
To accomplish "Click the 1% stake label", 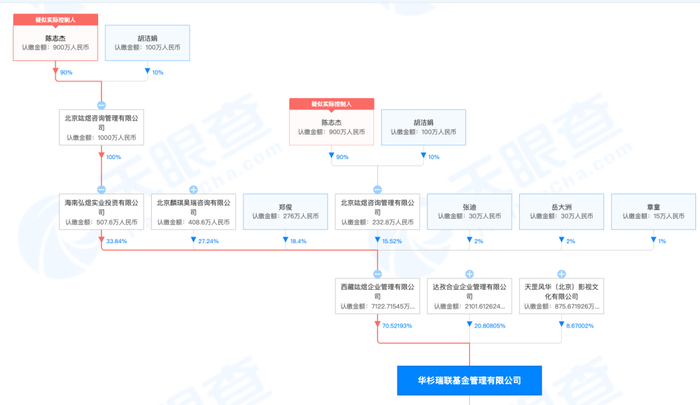I will coord(662,241).
